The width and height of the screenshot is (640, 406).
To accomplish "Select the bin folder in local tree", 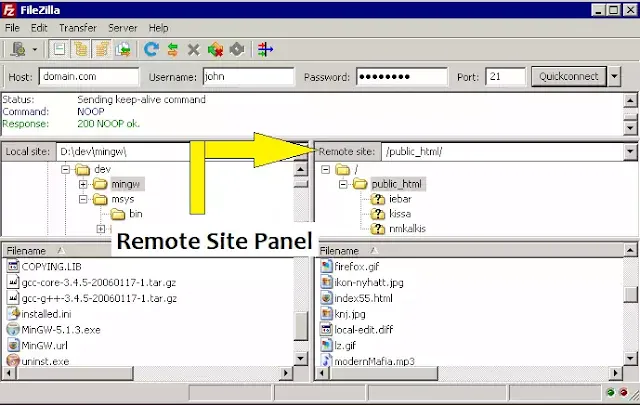I will coord(136,214).
